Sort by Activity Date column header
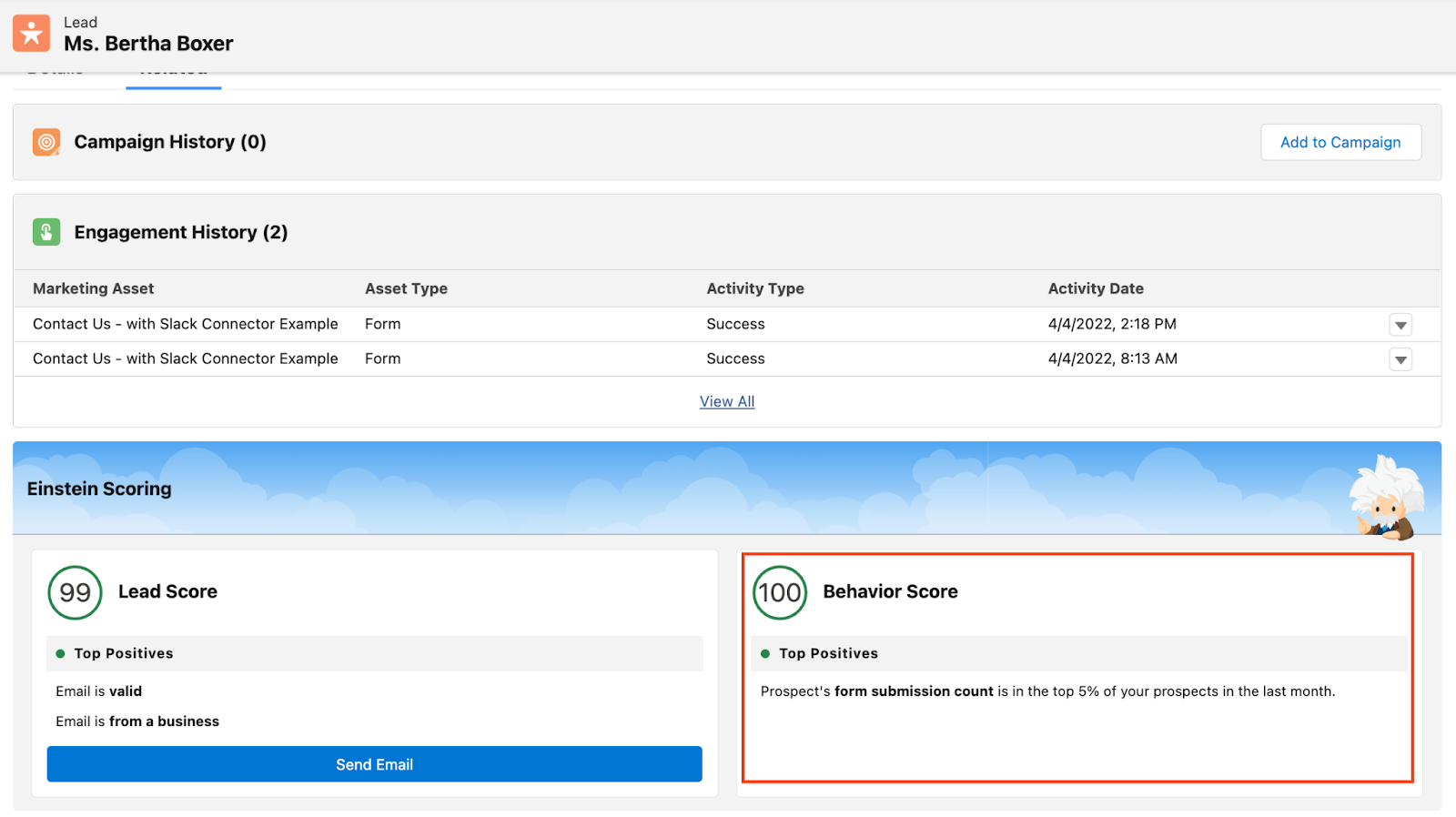Image resolution: width=1456 pixels, height=817 pixels. click(x=1096, y=288)
